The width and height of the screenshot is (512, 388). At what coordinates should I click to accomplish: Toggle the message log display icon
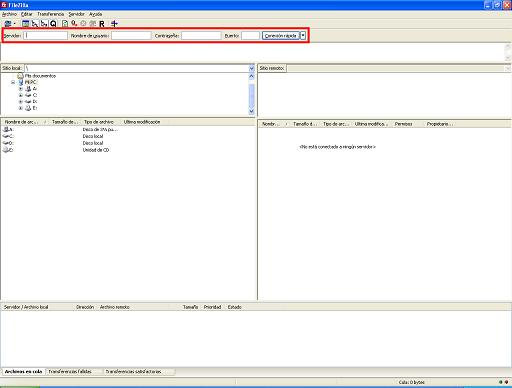pos(25,24)
